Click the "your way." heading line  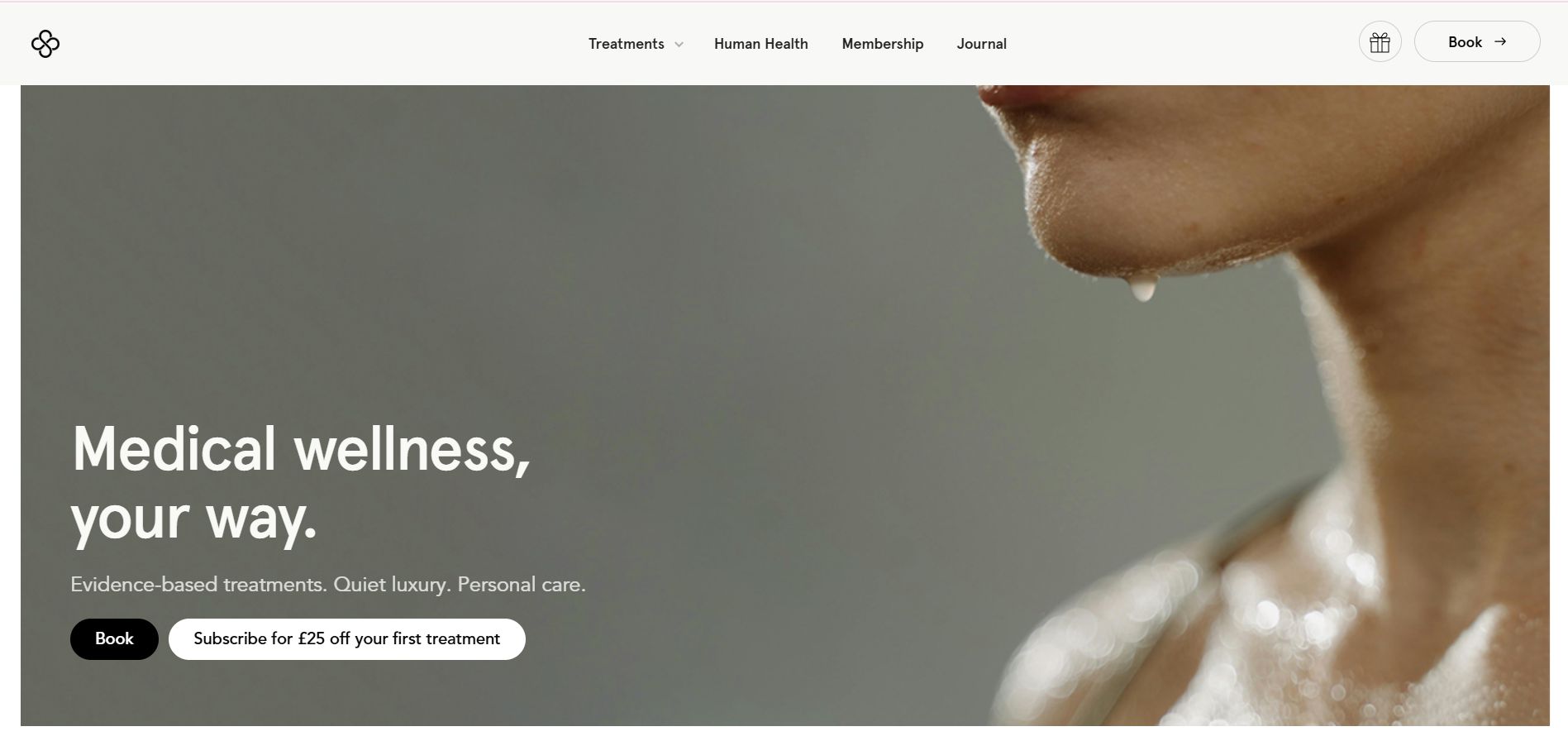(194, 520)
